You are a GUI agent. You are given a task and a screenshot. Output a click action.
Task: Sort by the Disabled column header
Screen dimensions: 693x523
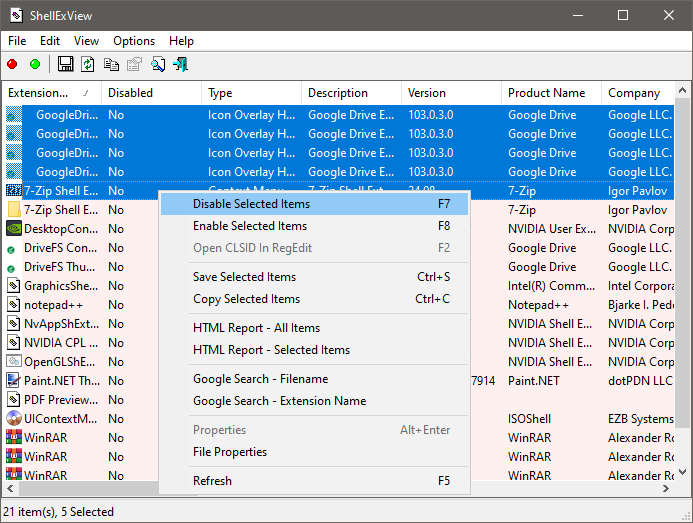click(151, 93)
